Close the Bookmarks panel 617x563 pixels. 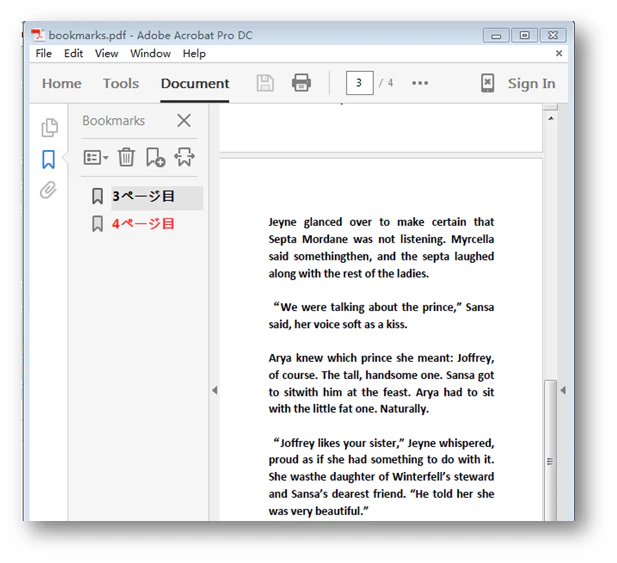[184, 120]
